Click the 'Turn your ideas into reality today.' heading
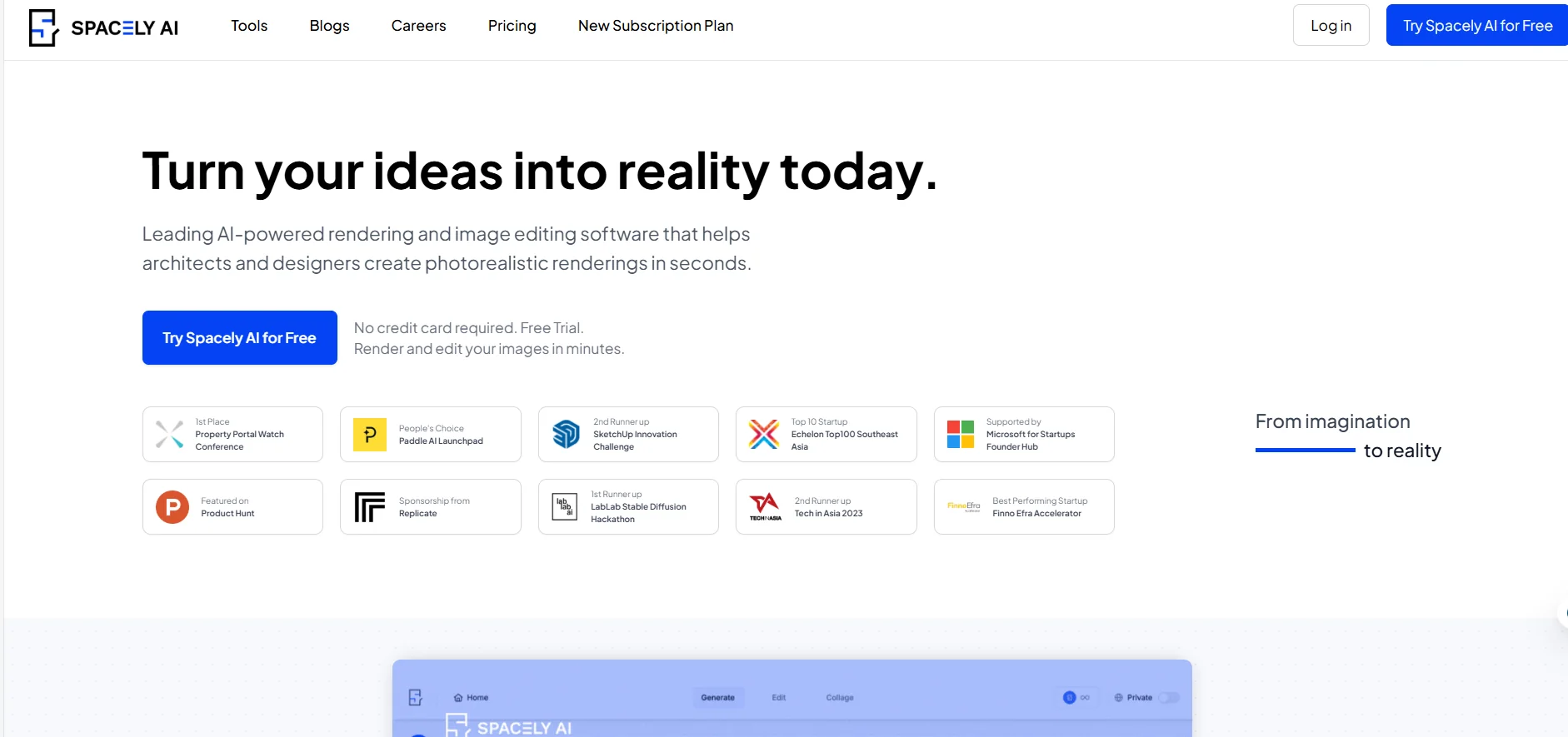The image size is (1568, 737). 540,172
